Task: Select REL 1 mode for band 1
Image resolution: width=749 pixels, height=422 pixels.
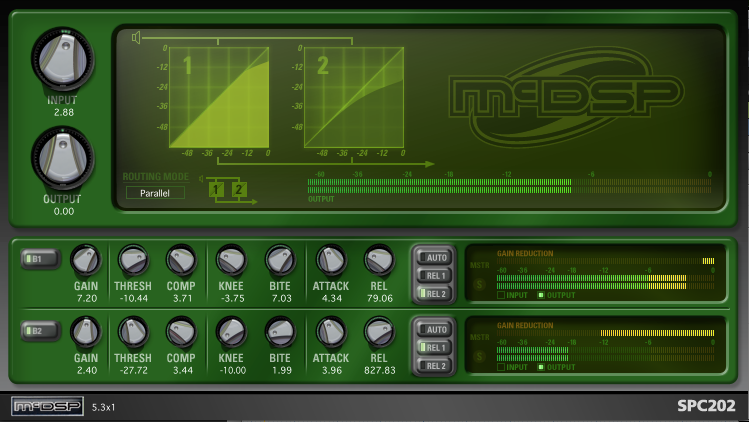Action: pyautogui.click(x=434, y=276)
